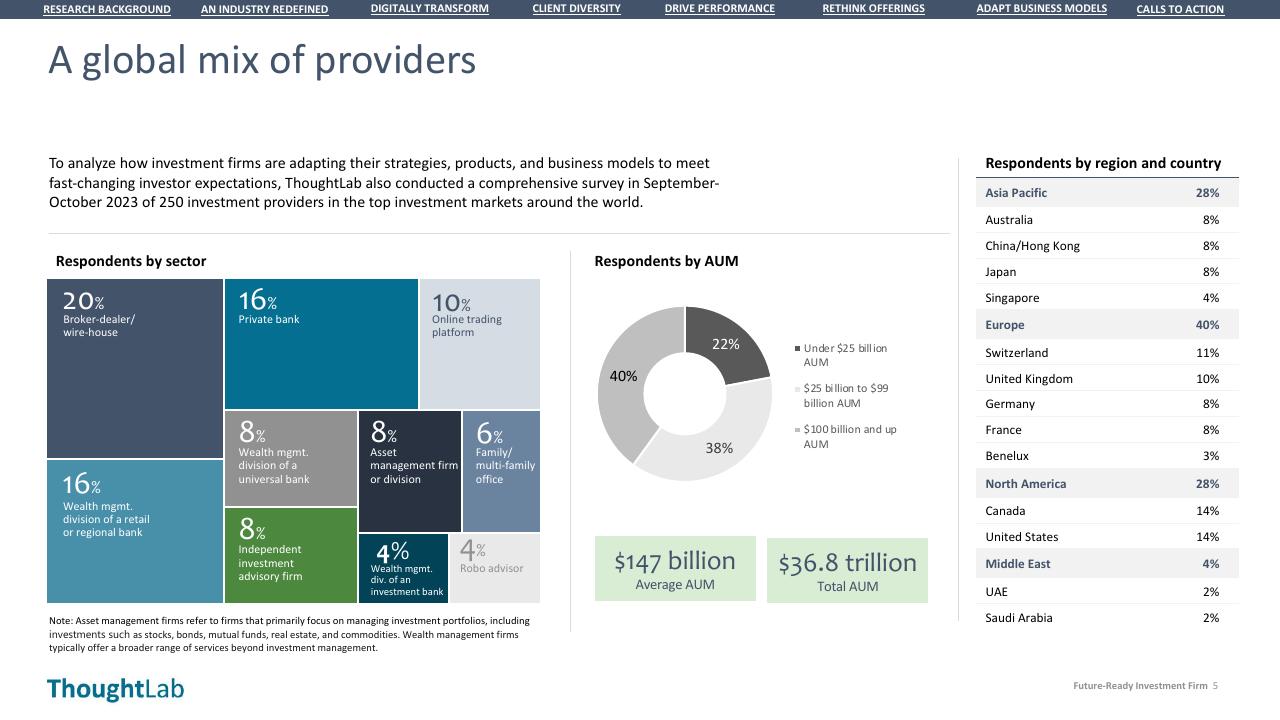
Task: Click the 40% donut chart segment
Action: pyautogui.click(x=624, y=377)
